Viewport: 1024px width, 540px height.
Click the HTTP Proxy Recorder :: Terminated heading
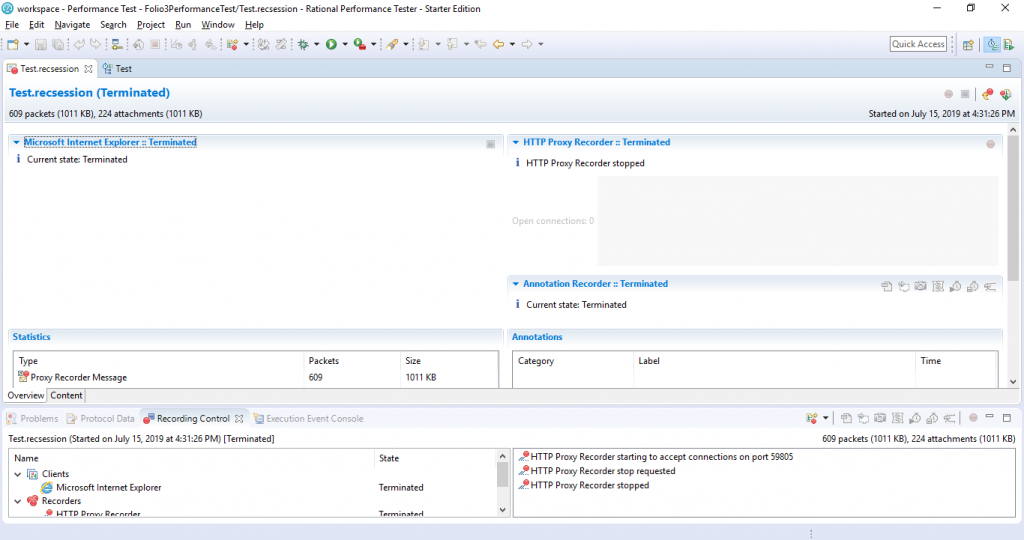pos(596,142)
